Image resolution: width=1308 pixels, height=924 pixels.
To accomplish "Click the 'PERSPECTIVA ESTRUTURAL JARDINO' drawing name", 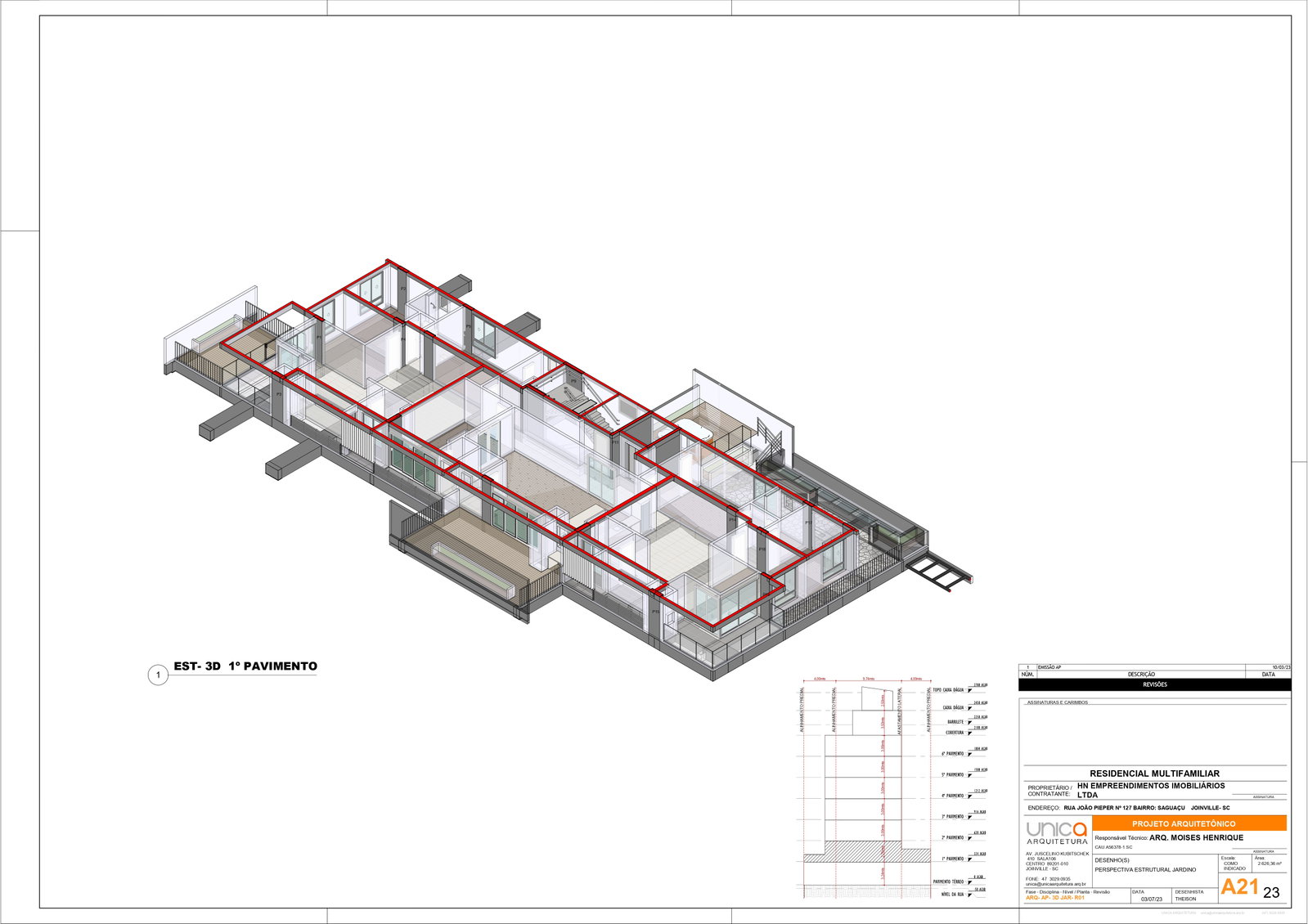I will click(x=1145, y=869).
